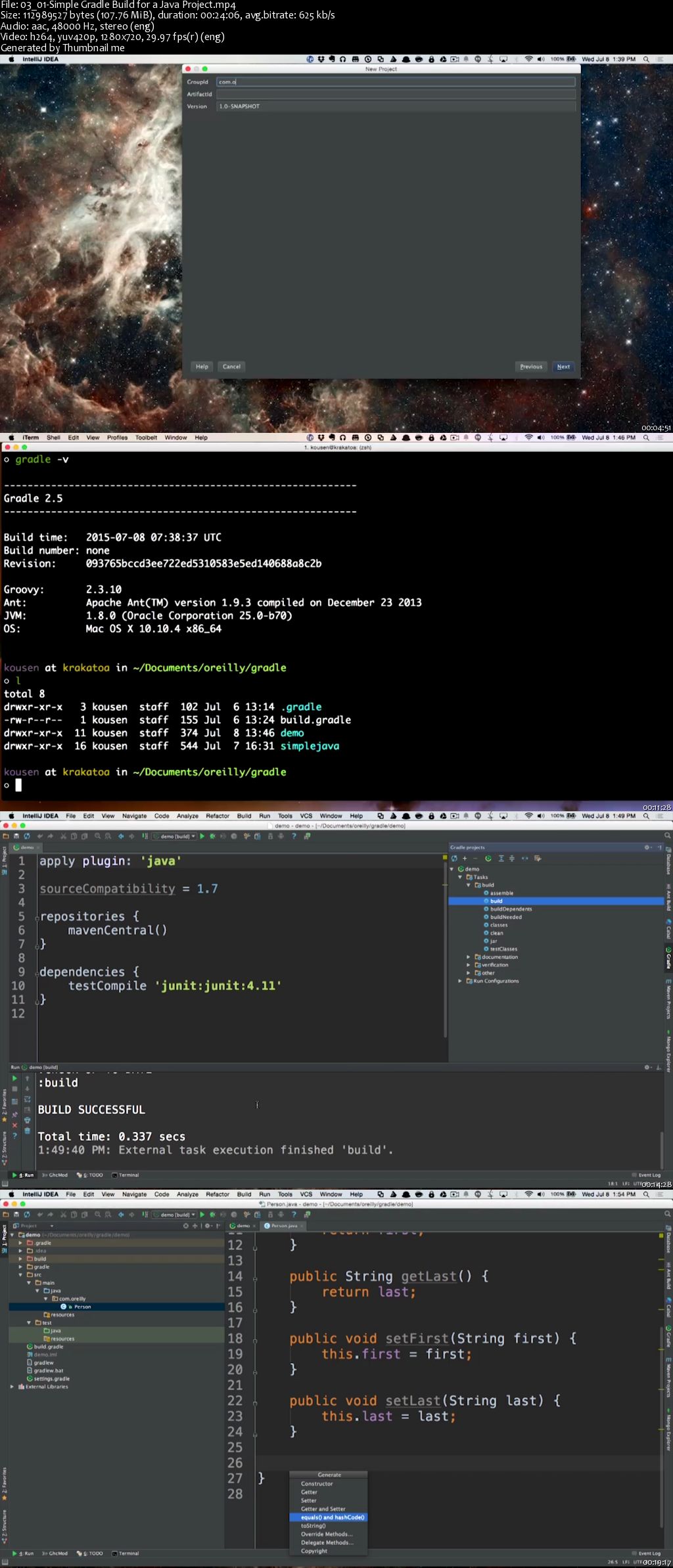This screenshot has height=1568, width=673.
Task: Click the rerun icon in Run panel
Action: [x=14, y=1079]
